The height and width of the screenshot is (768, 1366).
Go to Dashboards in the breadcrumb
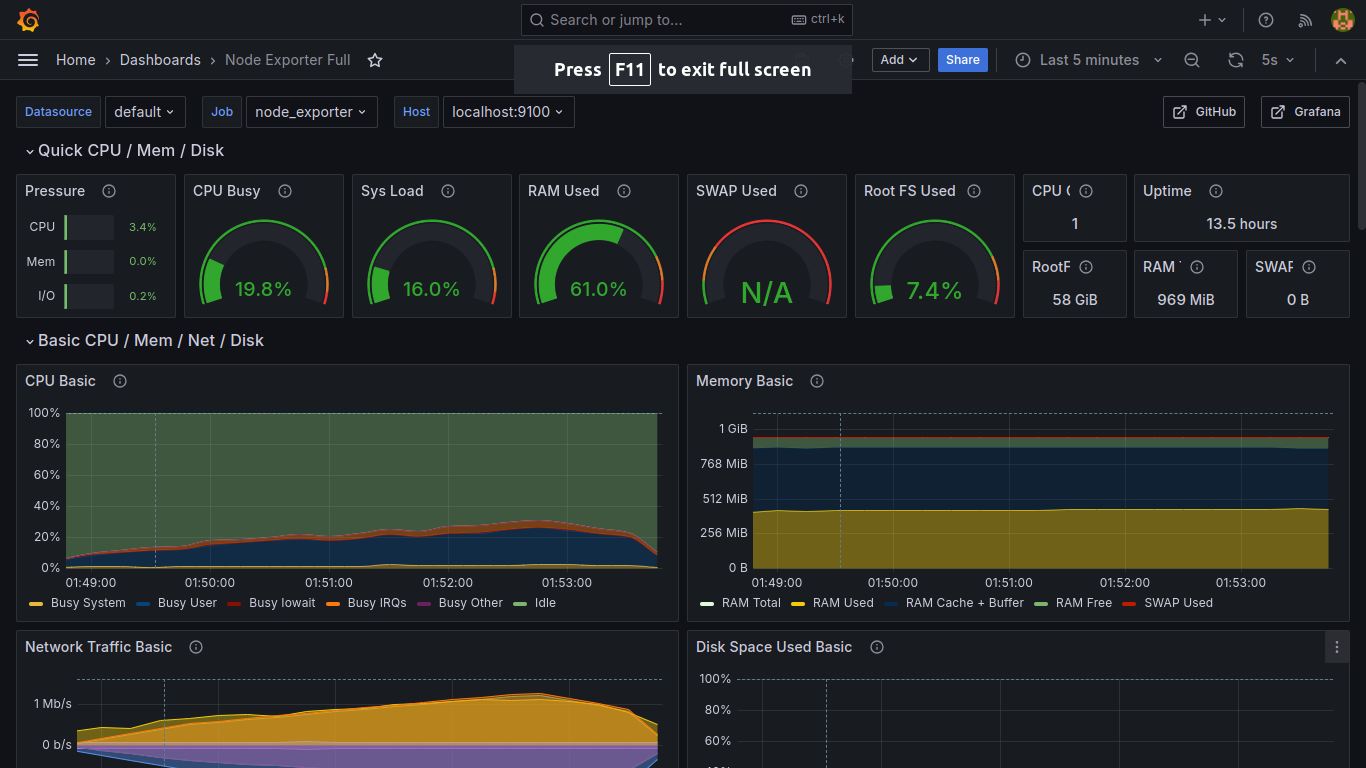pos(160,60)
